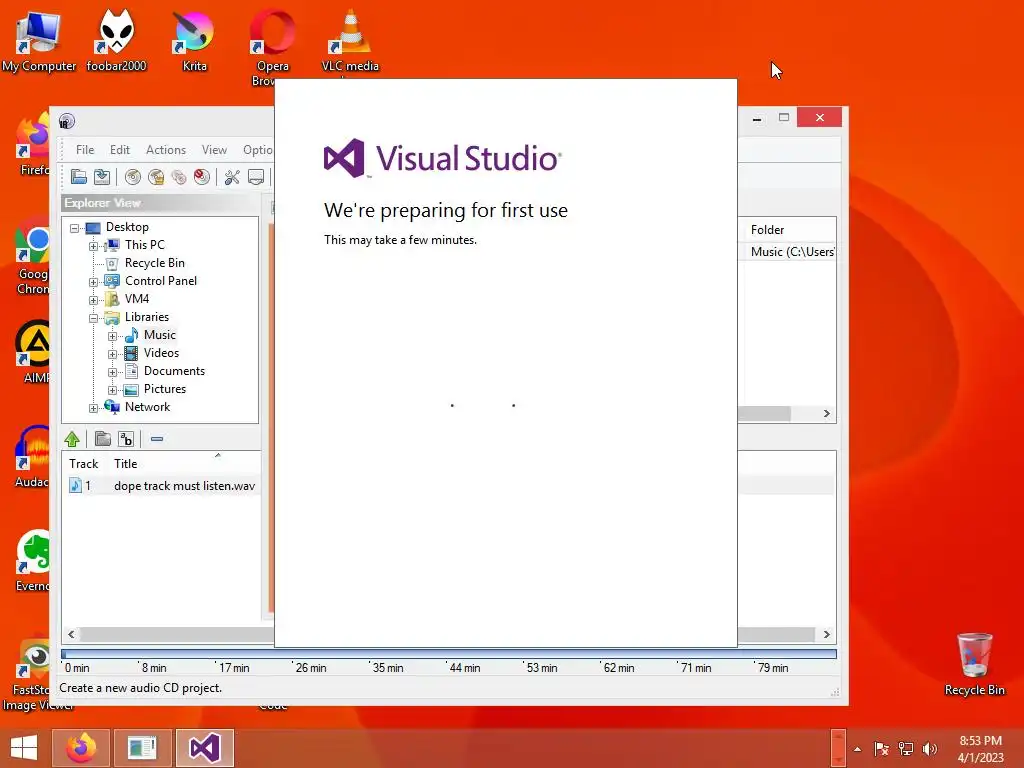Click the devices tray icon in toolbar

coord(256,177)
